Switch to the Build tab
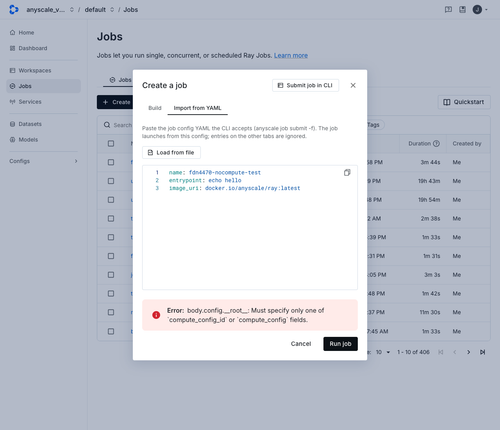The height and width of the screenshot is (430, 500). [x=155, y=108]
